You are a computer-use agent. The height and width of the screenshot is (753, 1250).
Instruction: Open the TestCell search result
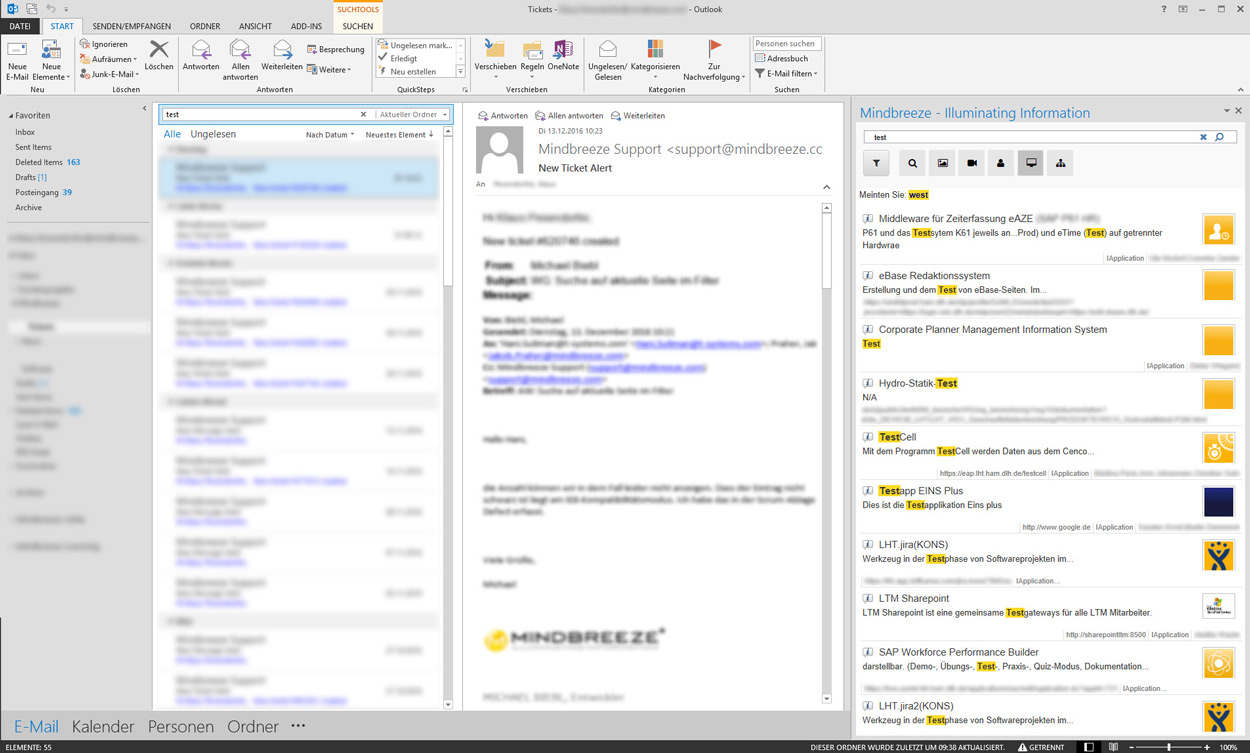pos(897,437)
